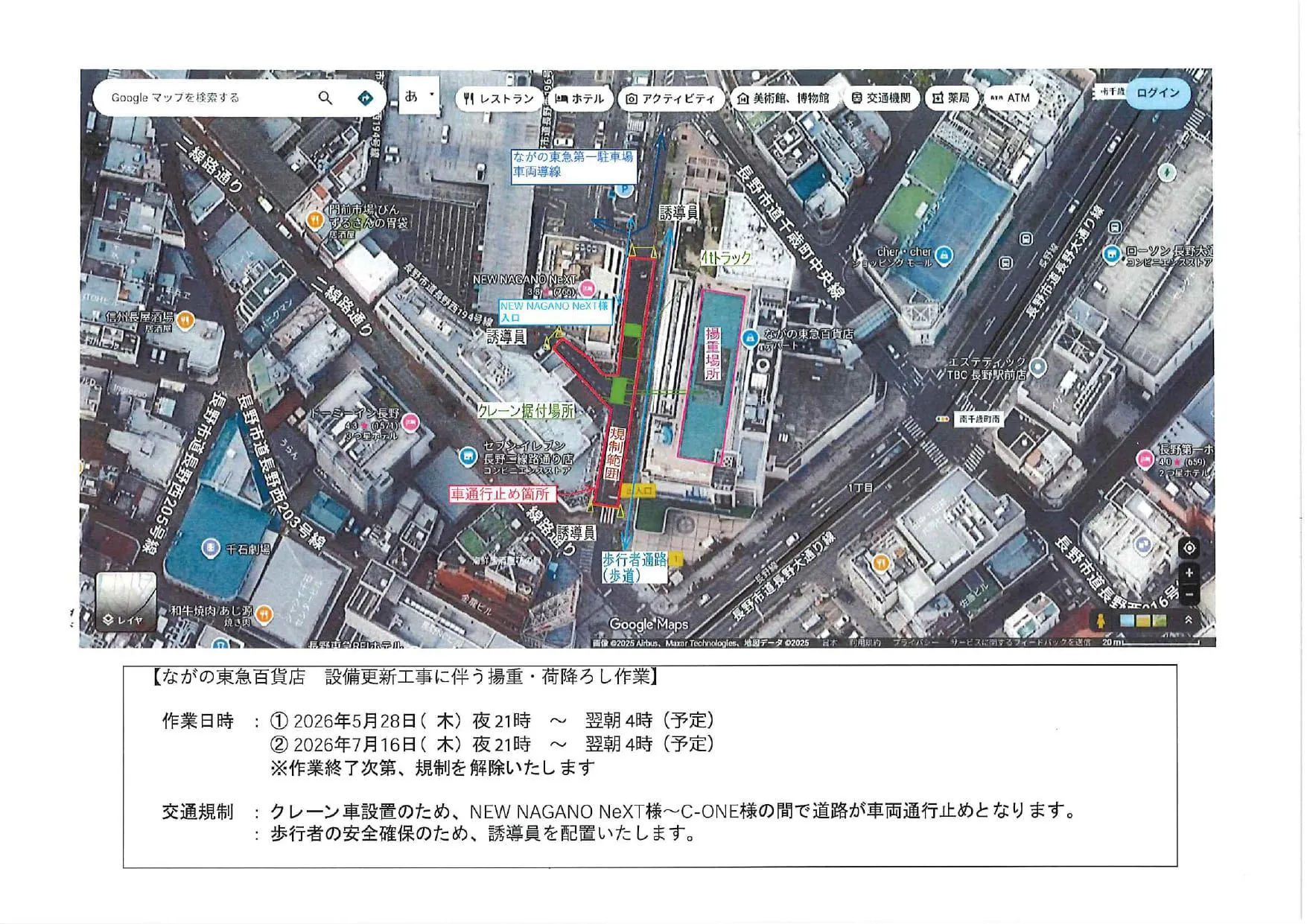Click the ログイン button
The height and width of the screenshot is (924, 1307).
tap(1157, 93)
